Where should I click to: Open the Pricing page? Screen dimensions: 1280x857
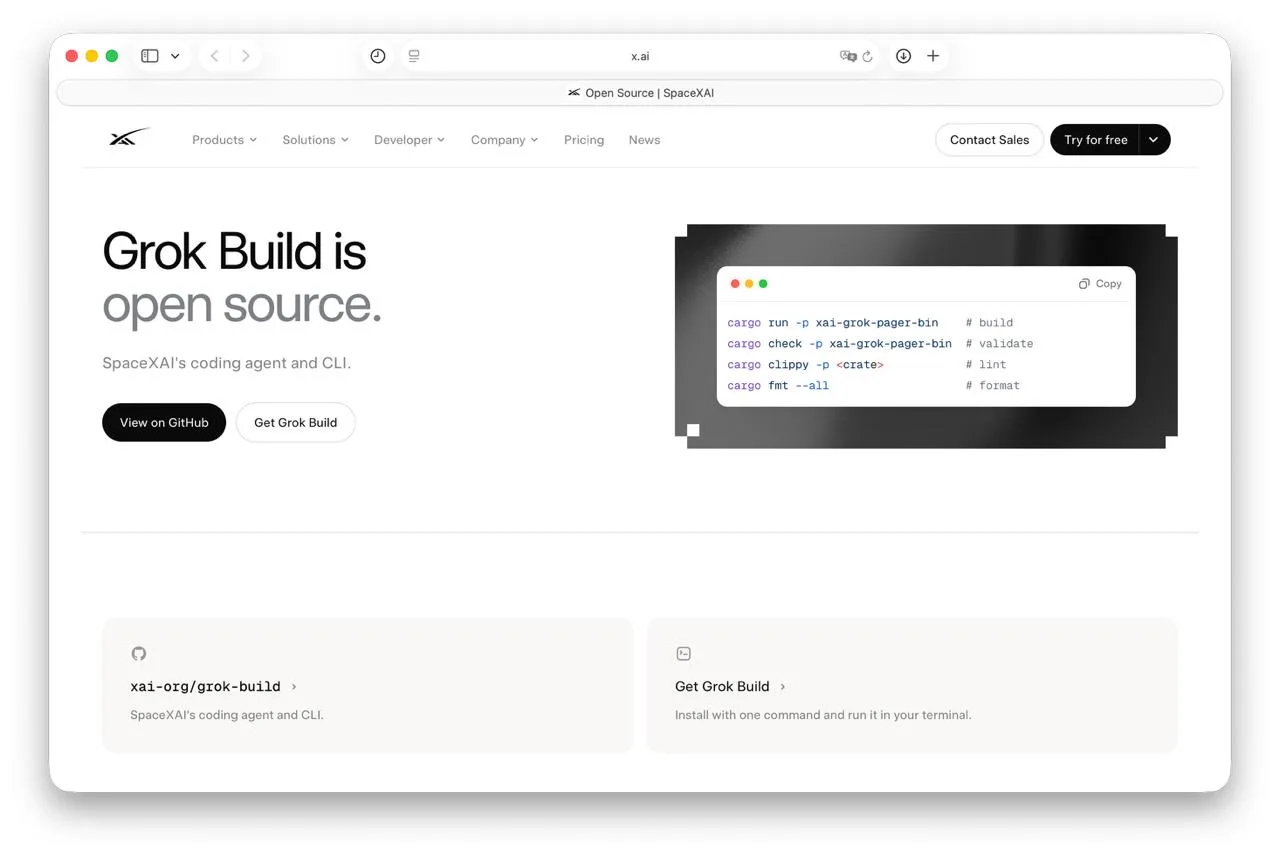(584, 140)
